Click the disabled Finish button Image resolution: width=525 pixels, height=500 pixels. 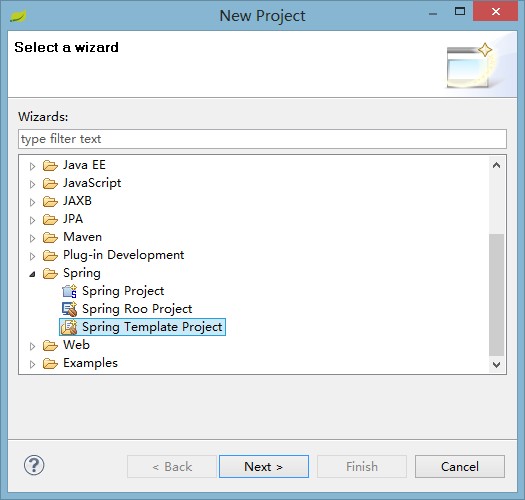pos(362,467)
